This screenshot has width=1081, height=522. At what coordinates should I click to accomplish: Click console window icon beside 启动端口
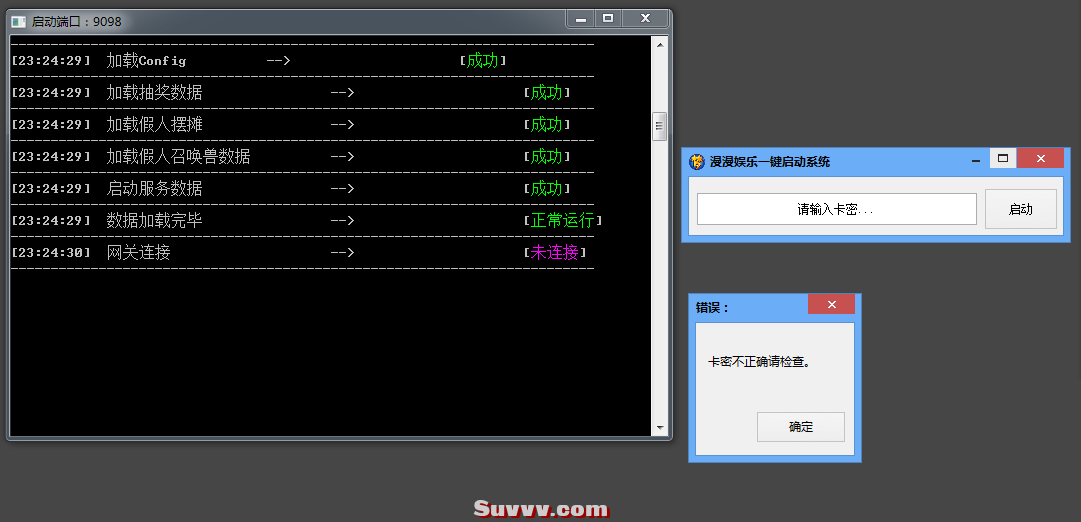[x=19, y=22]
